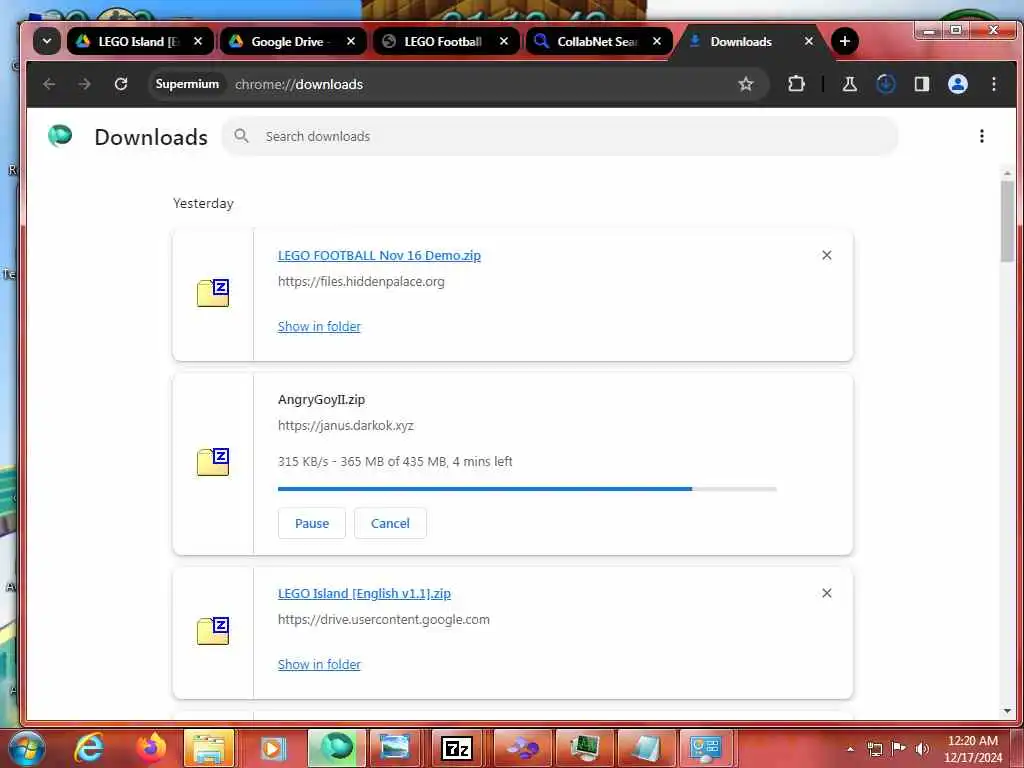Open Windows Explorer from taskbar

tap(210, 748)
